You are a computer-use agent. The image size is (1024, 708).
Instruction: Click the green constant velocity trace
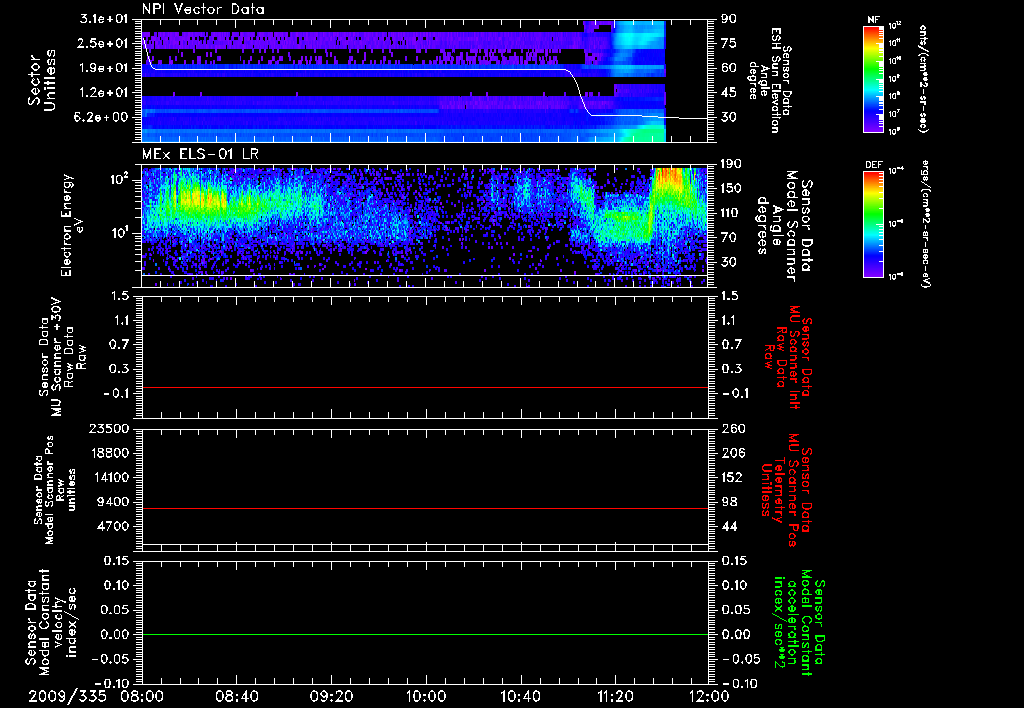(424, 634)
